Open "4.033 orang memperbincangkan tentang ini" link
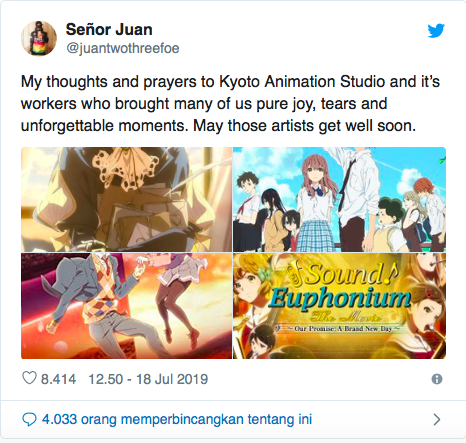Screen dimensions: 466x443 pyautogui.click(x=177, y=419)
